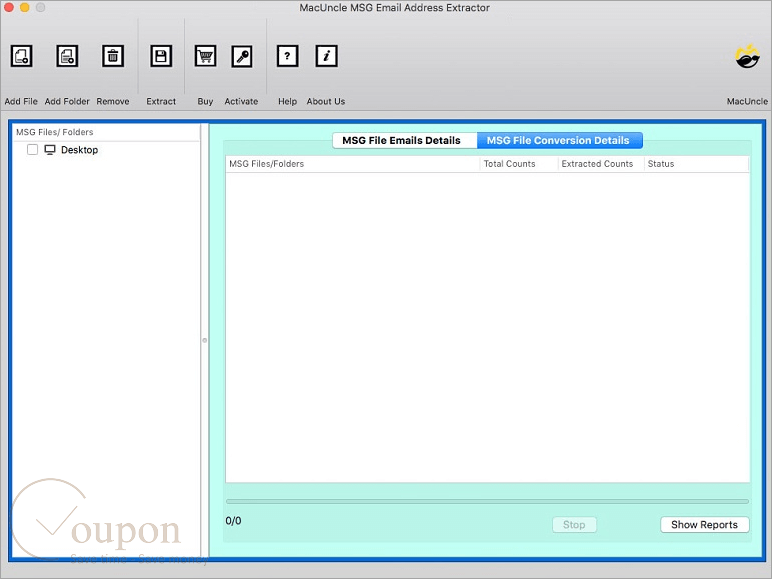The image size is (772, 579).
Task: Tick the Desktop checkbox
Action: click(32, 150)
